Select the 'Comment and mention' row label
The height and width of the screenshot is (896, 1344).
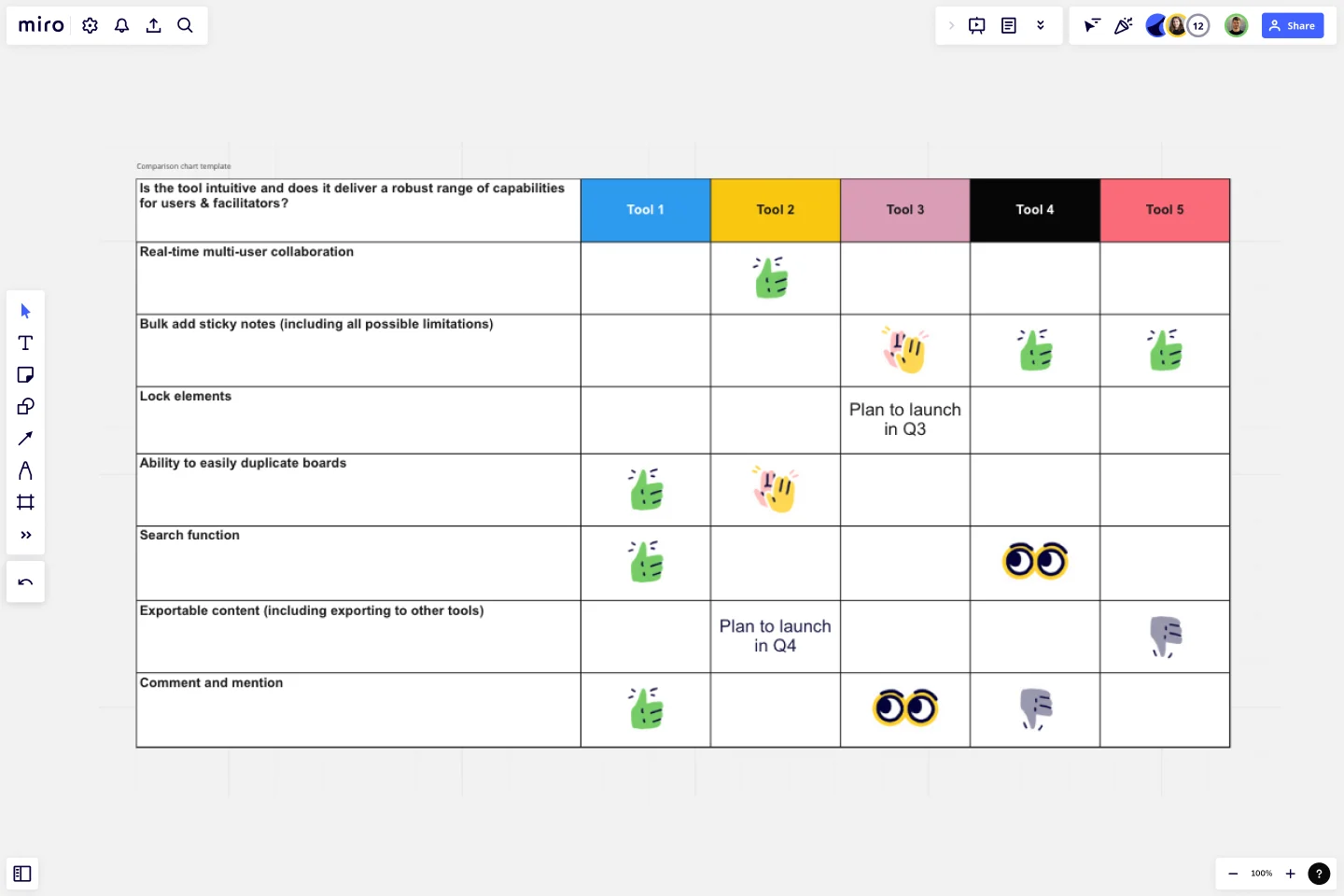211,682
